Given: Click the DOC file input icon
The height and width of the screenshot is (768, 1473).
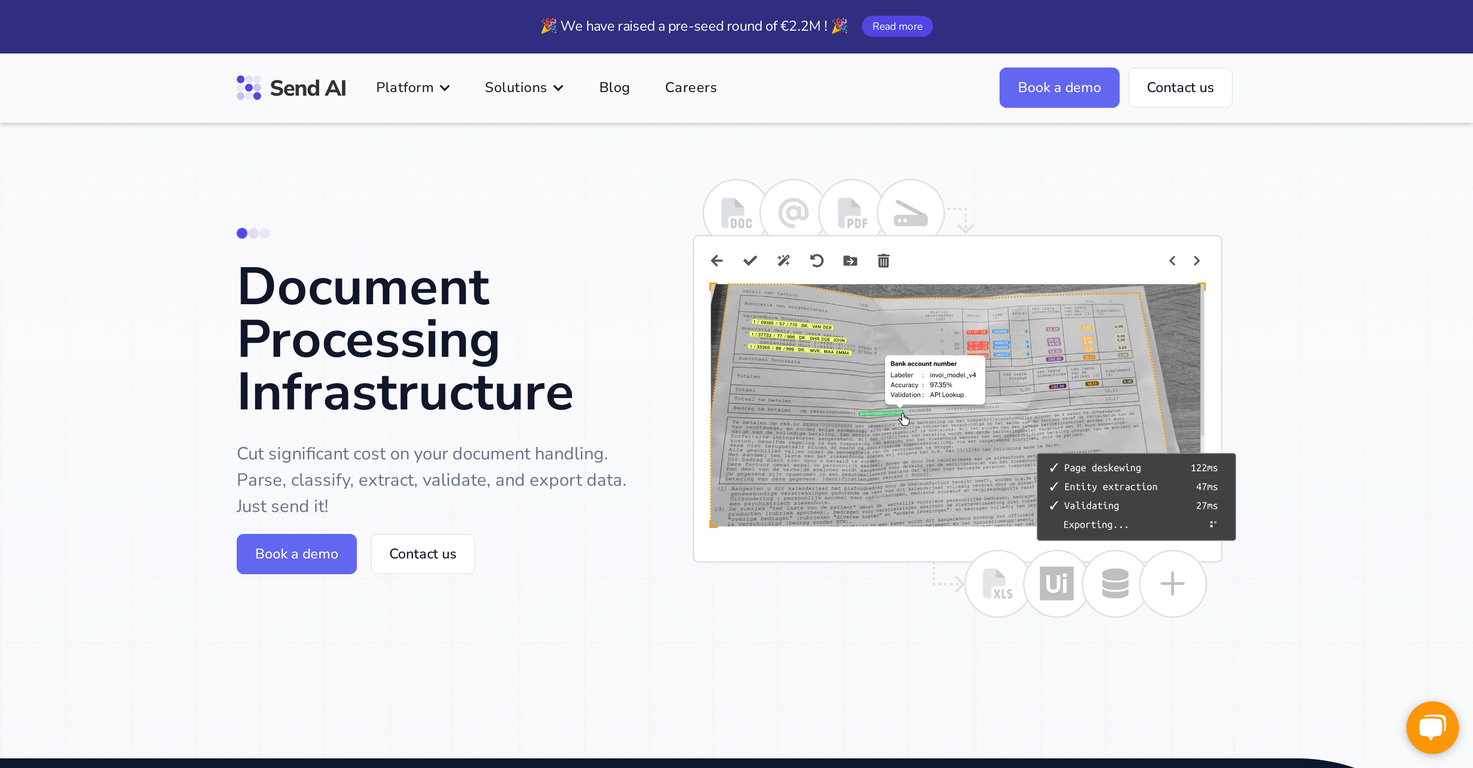Looking at the screenshot, I should coord(736,213).
